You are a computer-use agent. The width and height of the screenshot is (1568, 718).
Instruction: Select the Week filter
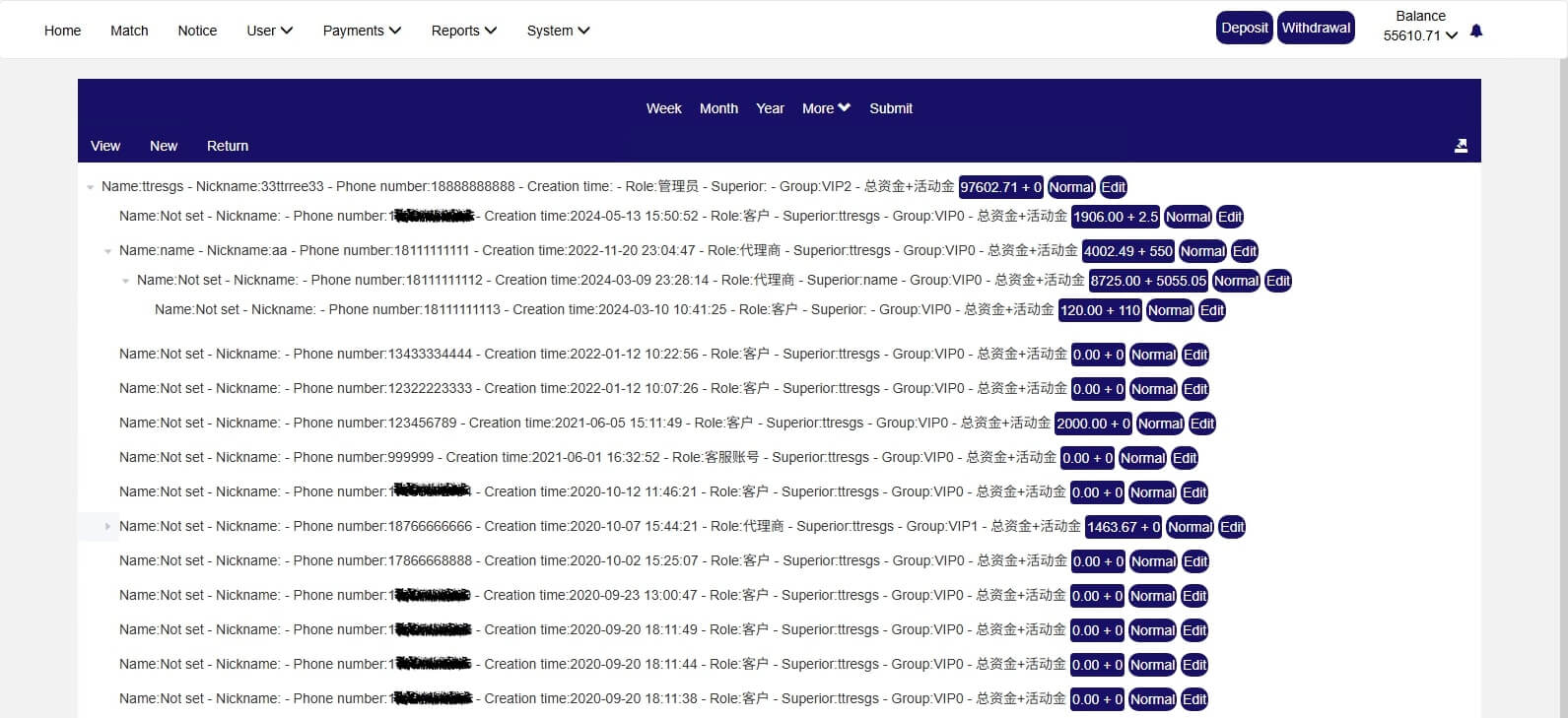coord(663,108)
